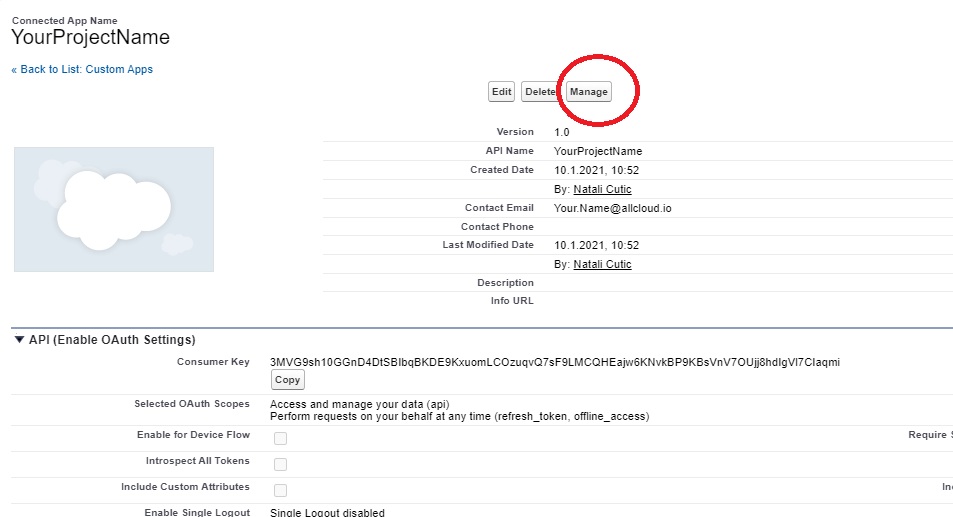The width and height of the screenshot is (953, 517).
Task: Click the refresh_token, offline_access scope line
Action: click(x=459, y=416)
